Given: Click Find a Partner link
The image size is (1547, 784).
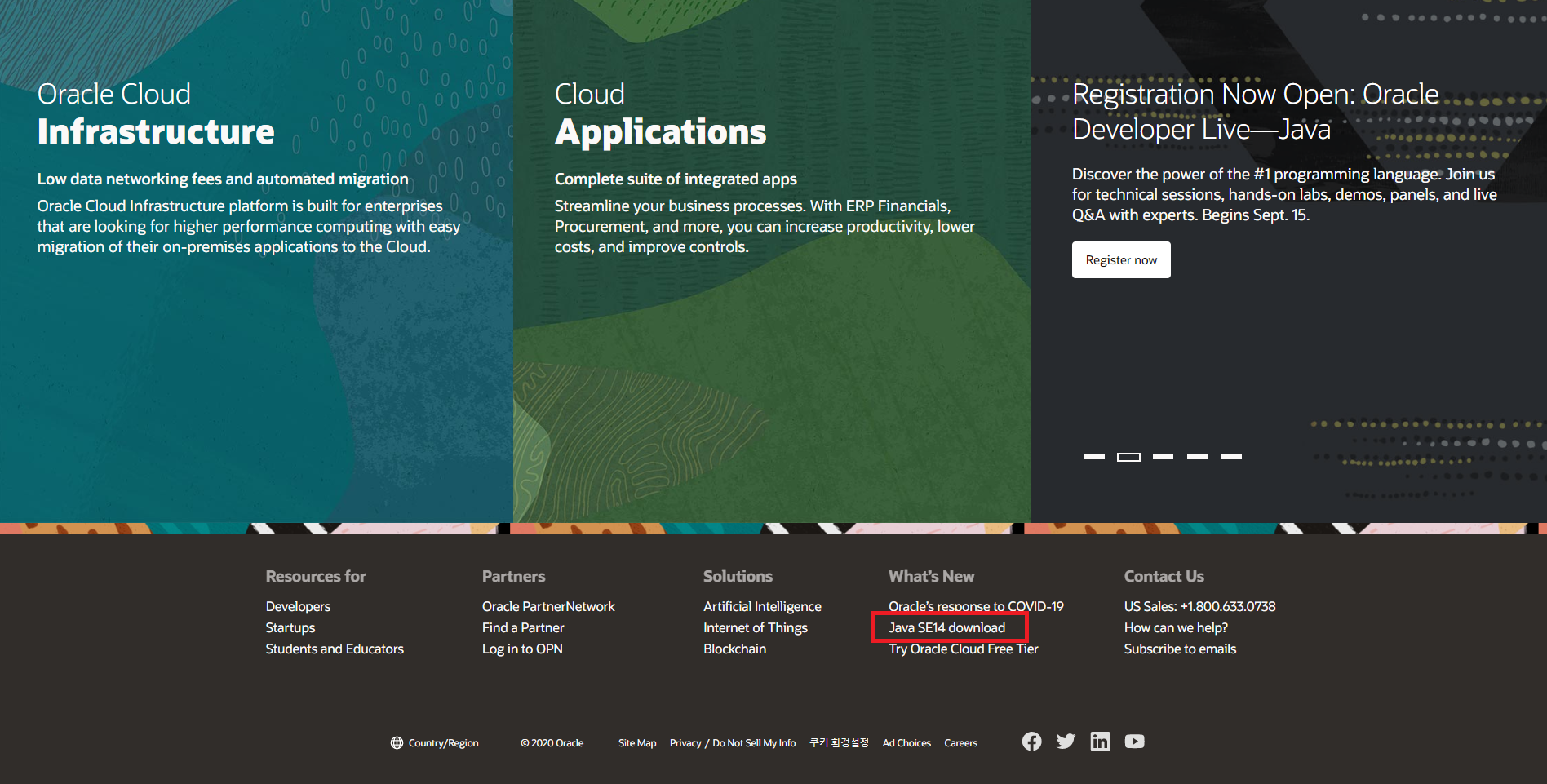Looking at the screenshot, I should click(523, 627).
